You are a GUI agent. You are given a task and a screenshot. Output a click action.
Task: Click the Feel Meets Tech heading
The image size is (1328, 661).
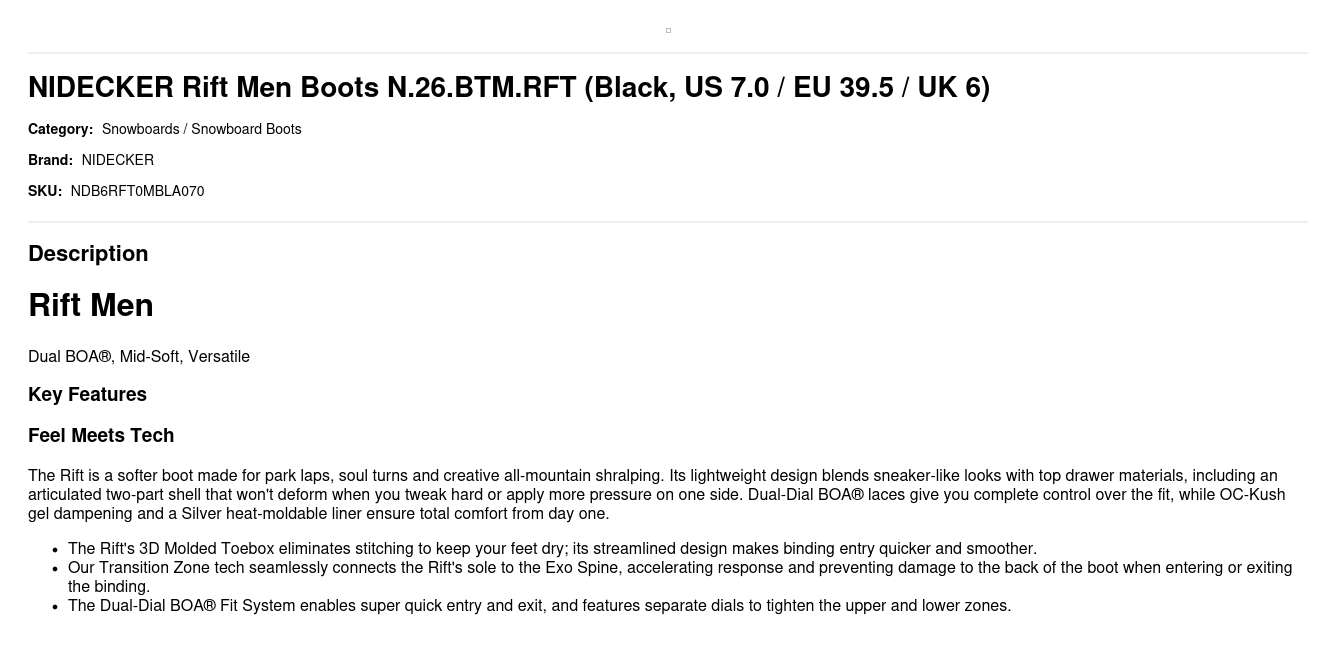(x=101, y=436)
